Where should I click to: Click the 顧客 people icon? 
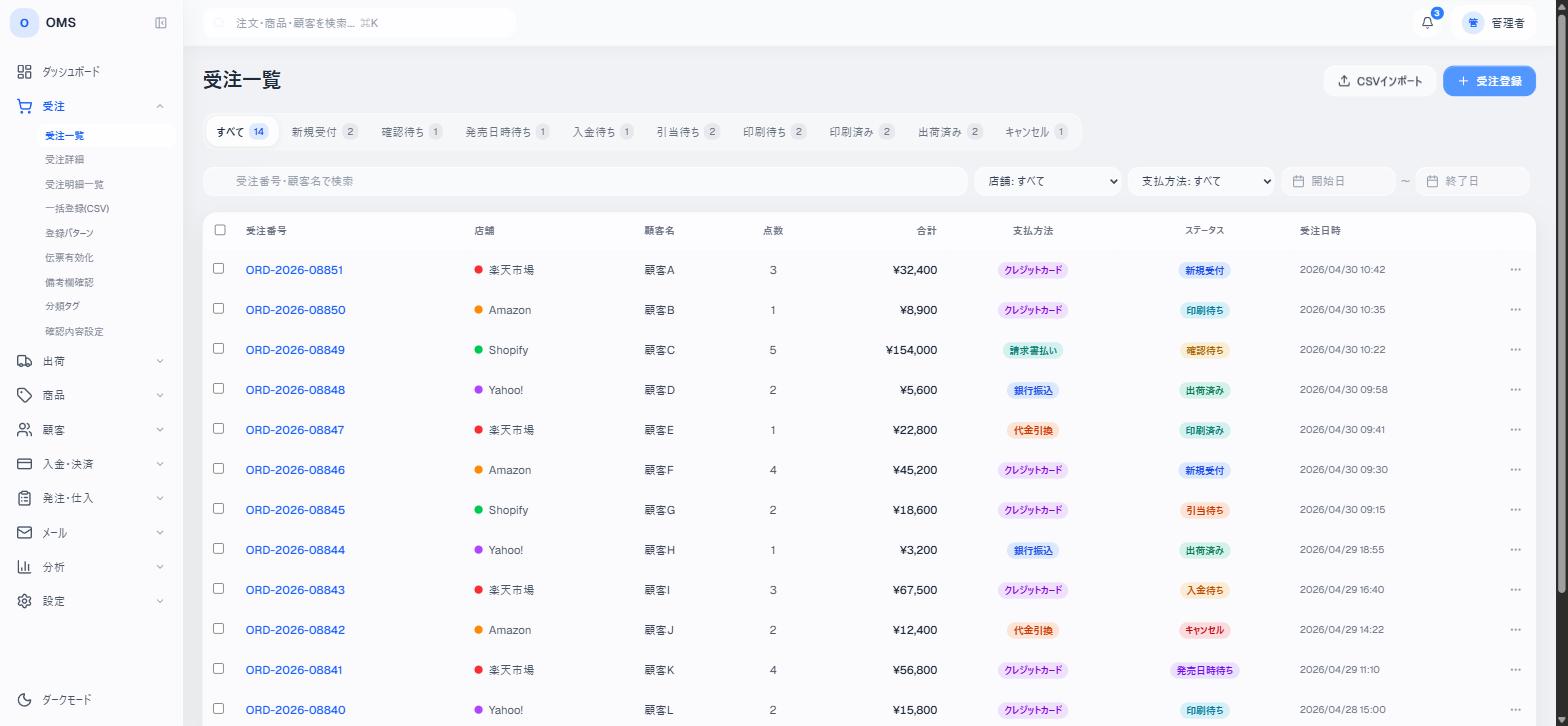pyautogui.click(x=24, y=430)
